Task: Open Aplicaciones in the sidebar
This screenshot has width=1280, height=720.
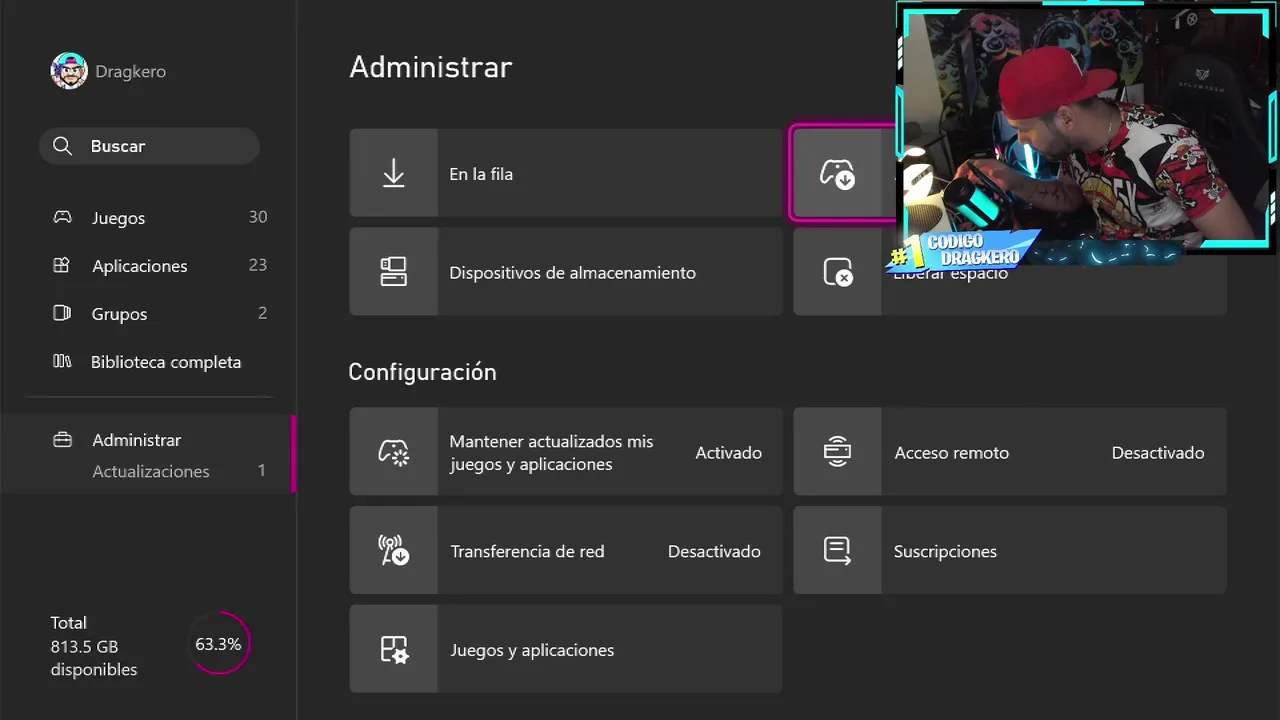Action: pyautogui.click(x=159, y=265)
